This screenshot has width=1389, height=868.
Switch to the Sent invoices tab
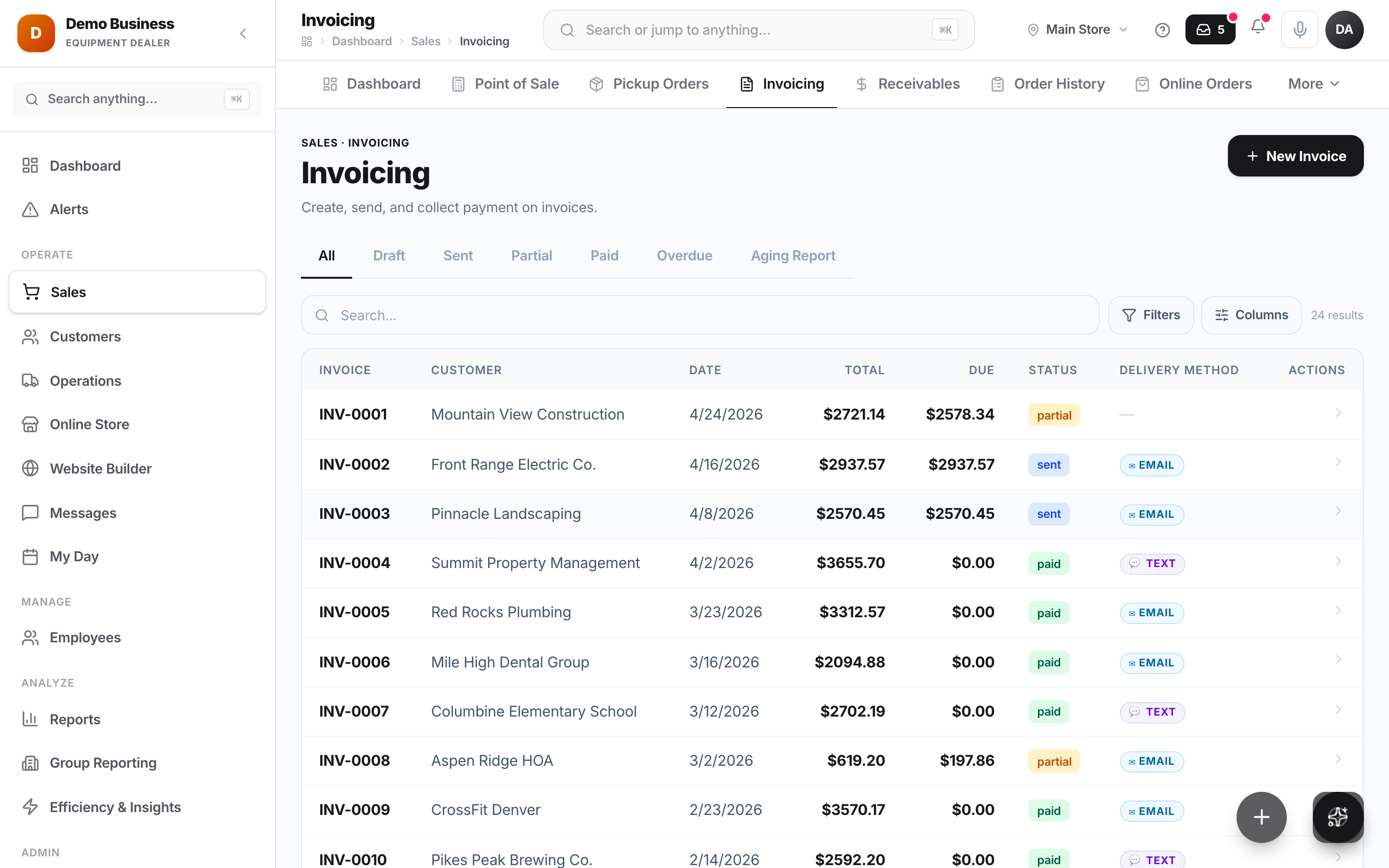pyautogui.click(x=457, y=256)
